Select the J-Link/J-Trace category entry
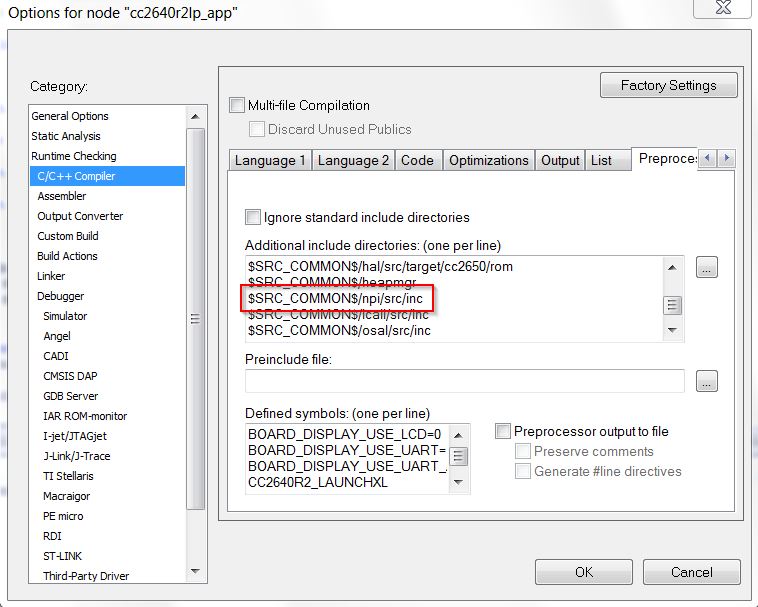The height and width of the screenshot is (607, 758). click(x=76, y=456)
